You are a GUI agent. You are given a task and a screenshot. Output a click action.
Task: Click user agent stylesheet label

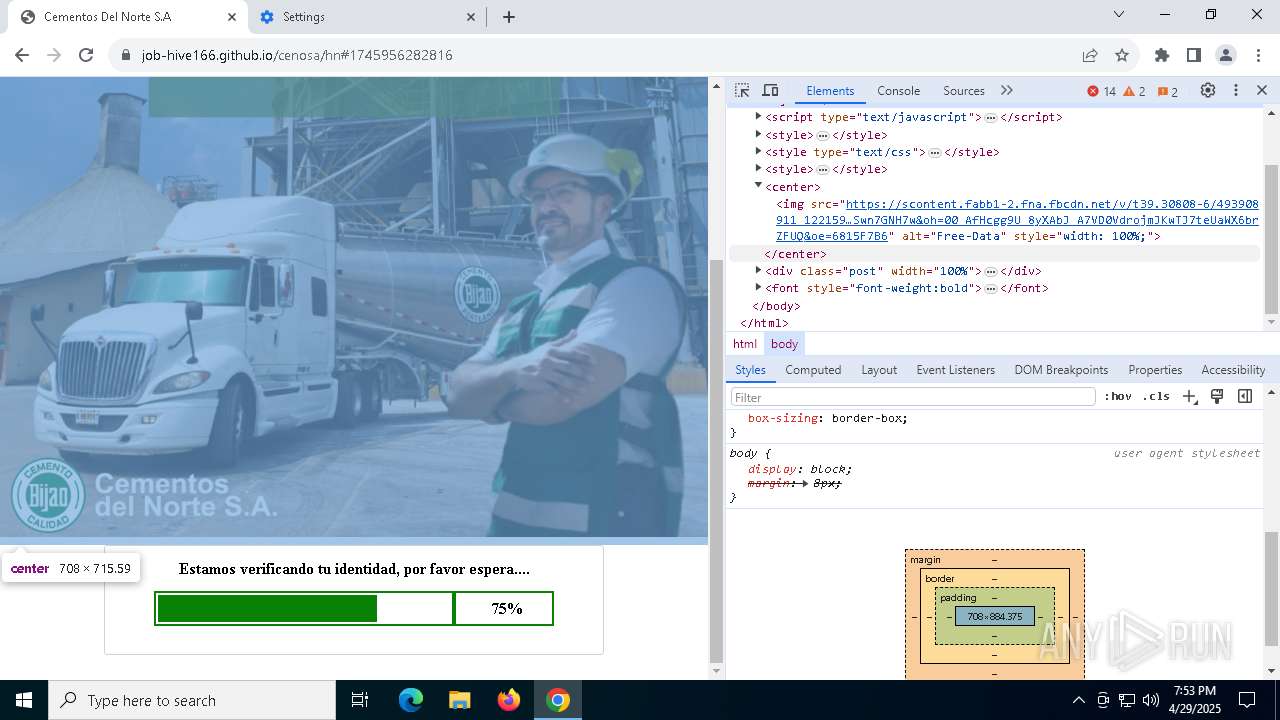click(1187, 453)
